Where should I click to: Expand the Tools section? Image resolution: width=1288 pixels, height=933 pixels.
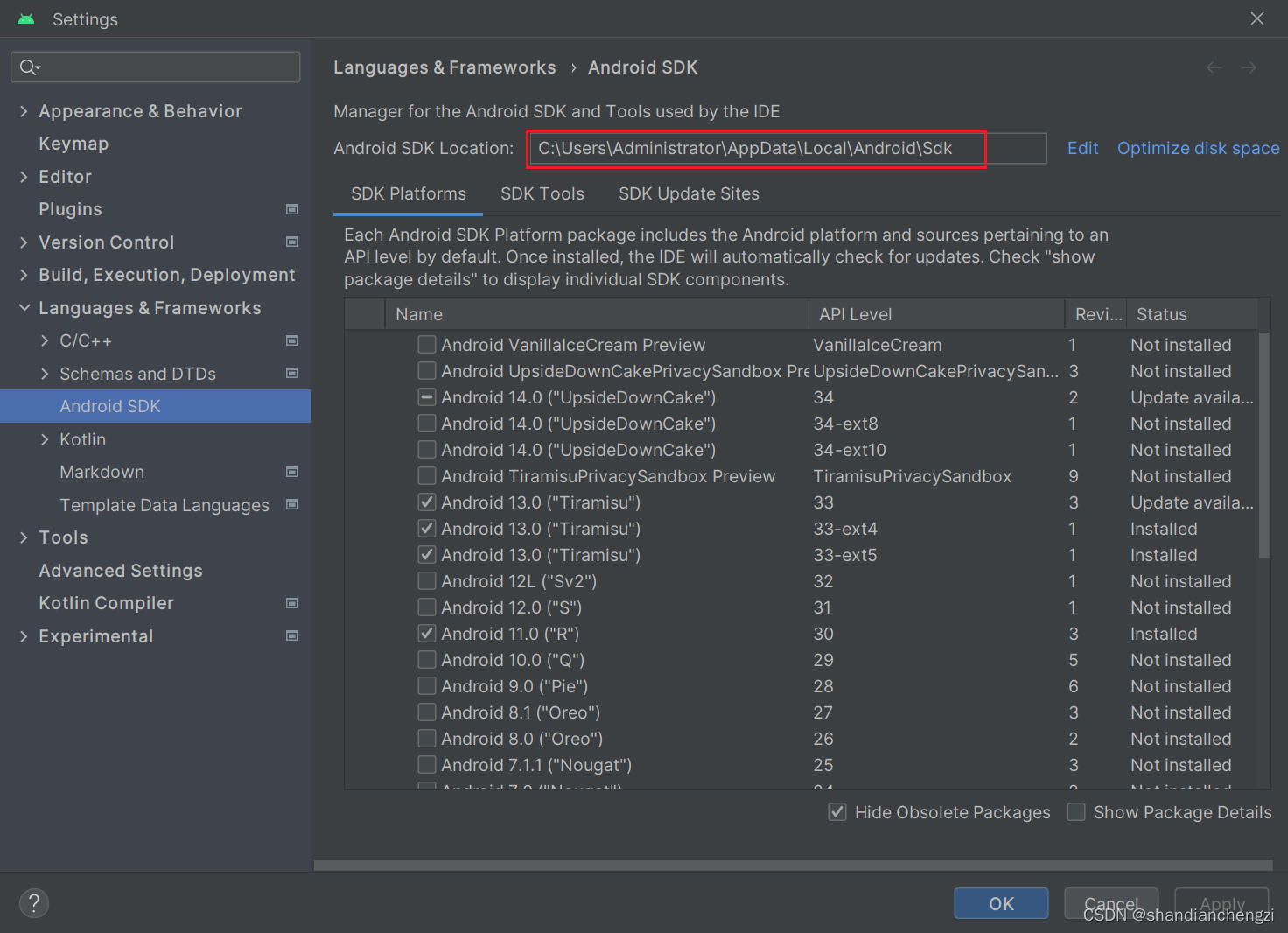coord(24,537)
